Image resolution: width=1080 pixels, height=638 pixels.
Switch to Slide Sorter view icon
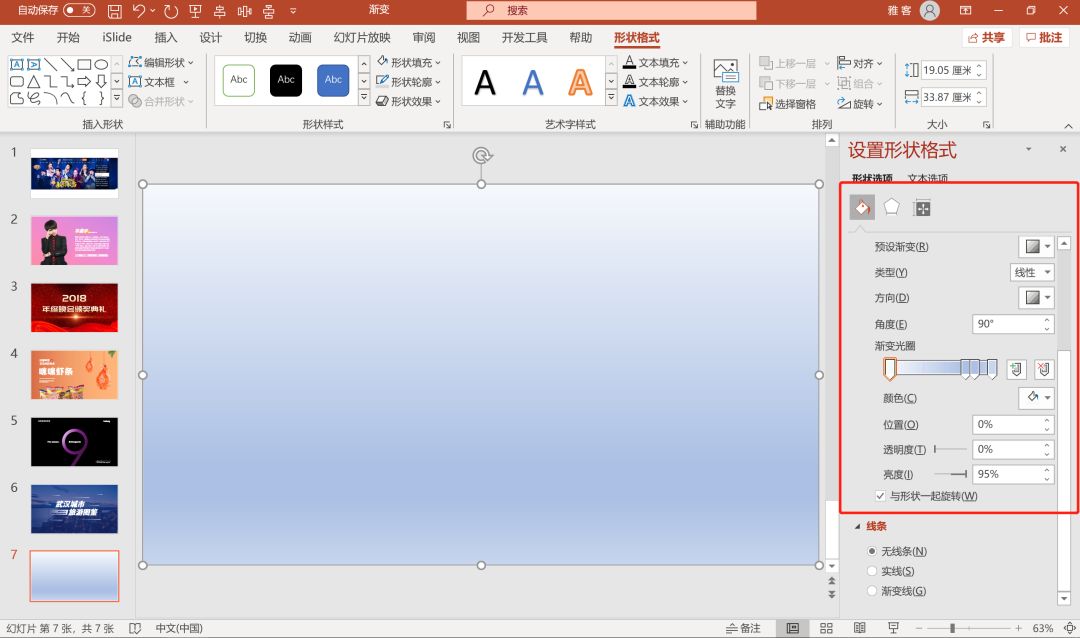(x=827, y=628)
